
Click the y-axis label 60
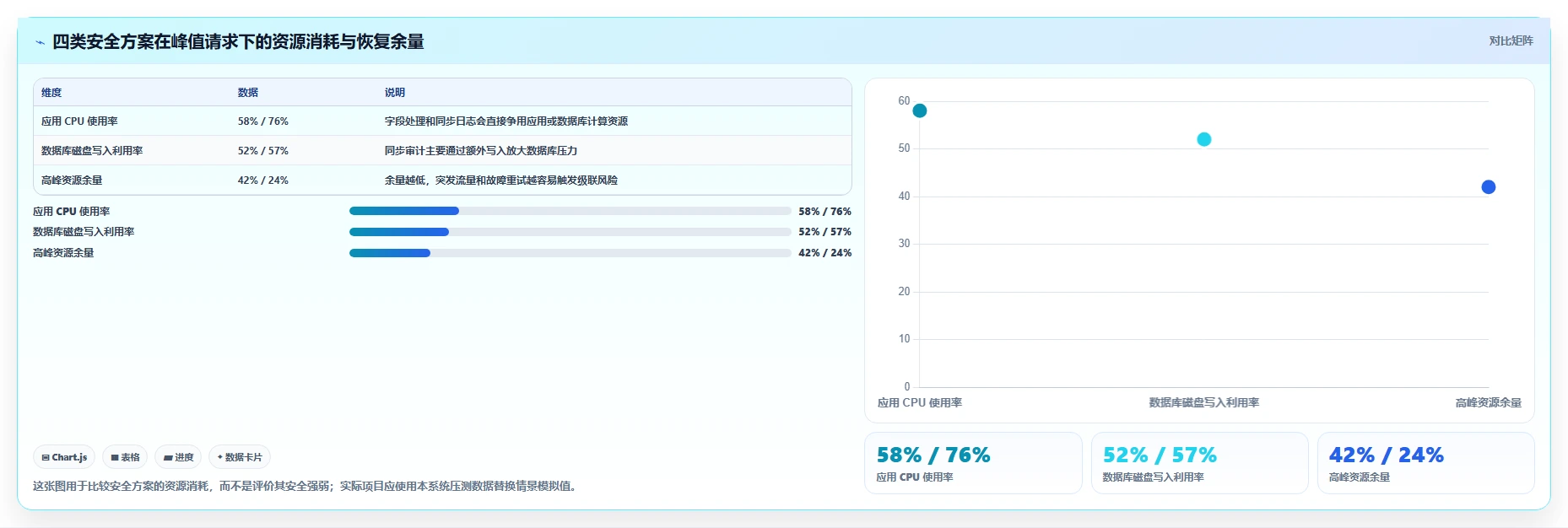pos(904,101)
